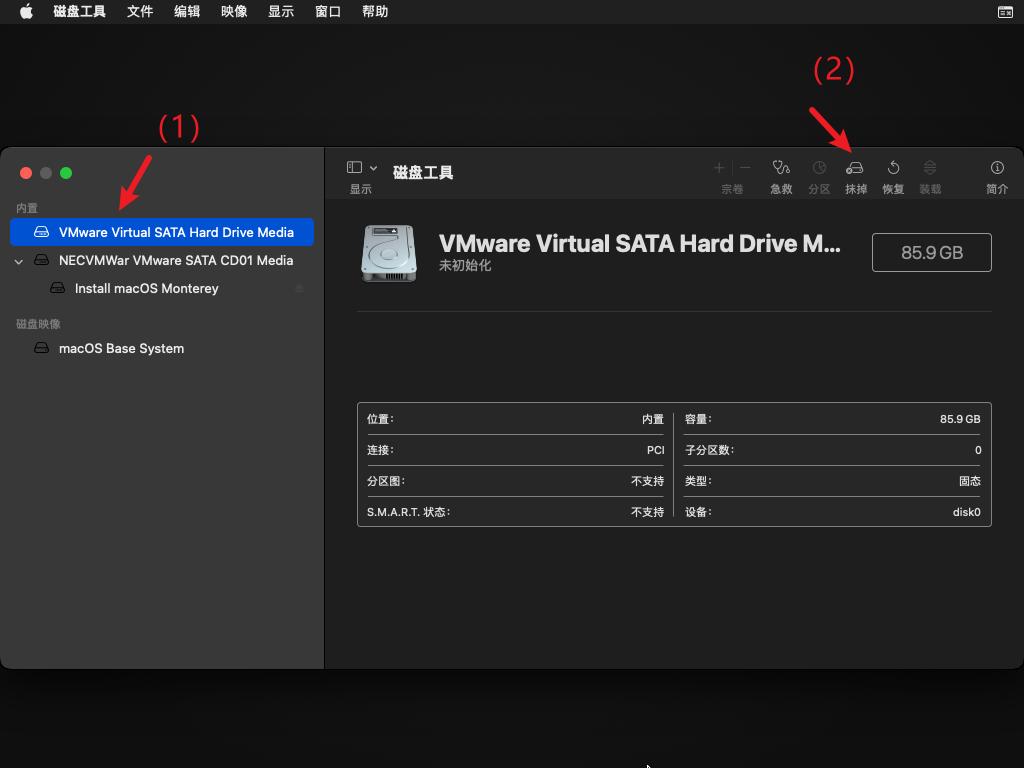Click the eject icon beside Install macOS Monterey
The image size is (1024, 768).
[299, 288]
